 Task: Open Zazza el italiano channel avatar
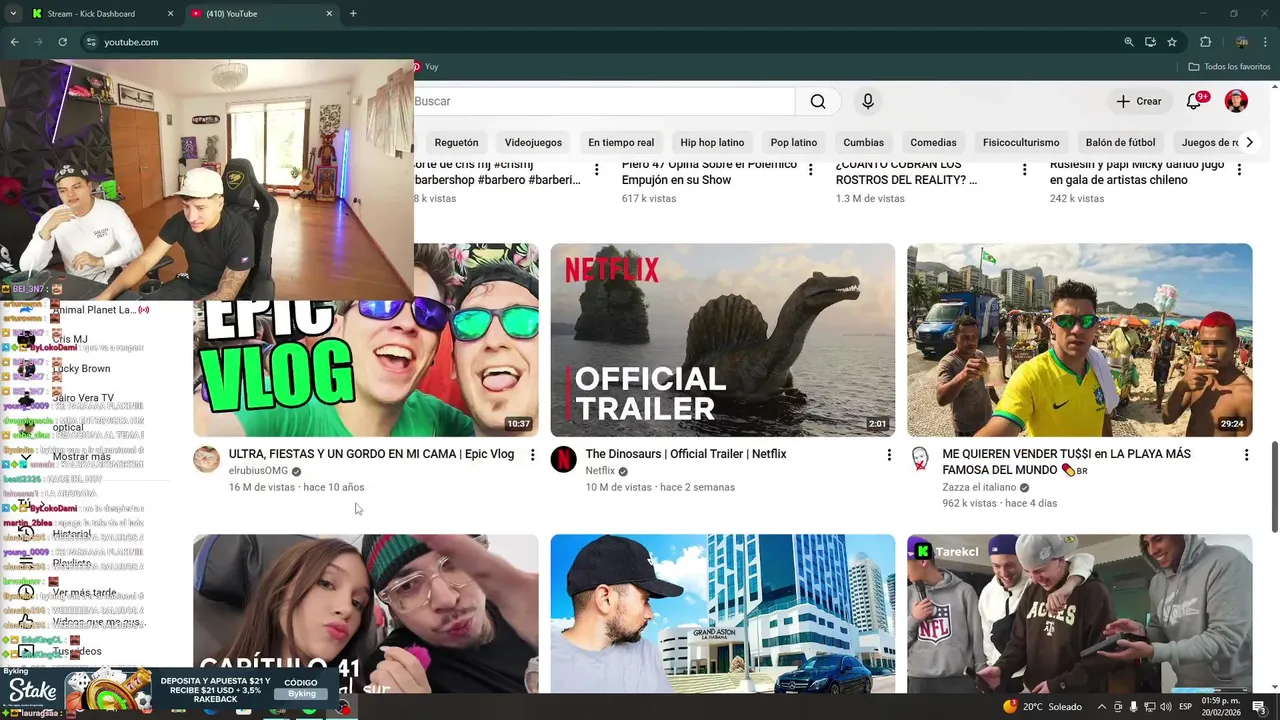pyautogui.click(x=920, y=459)
